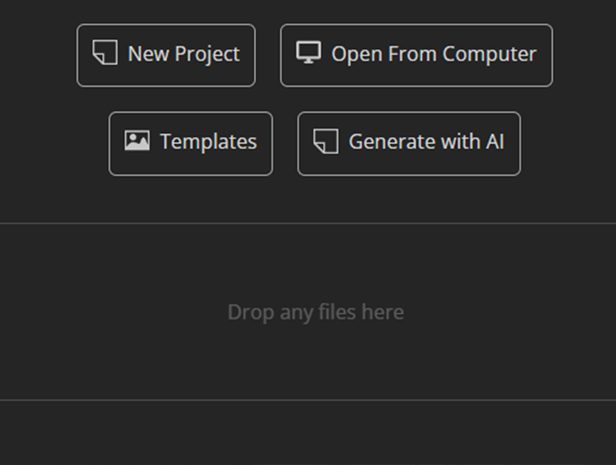This screenshot has height=465, width=616.
Task: Click the picture icon beside Templates
Action: (137, 141)
